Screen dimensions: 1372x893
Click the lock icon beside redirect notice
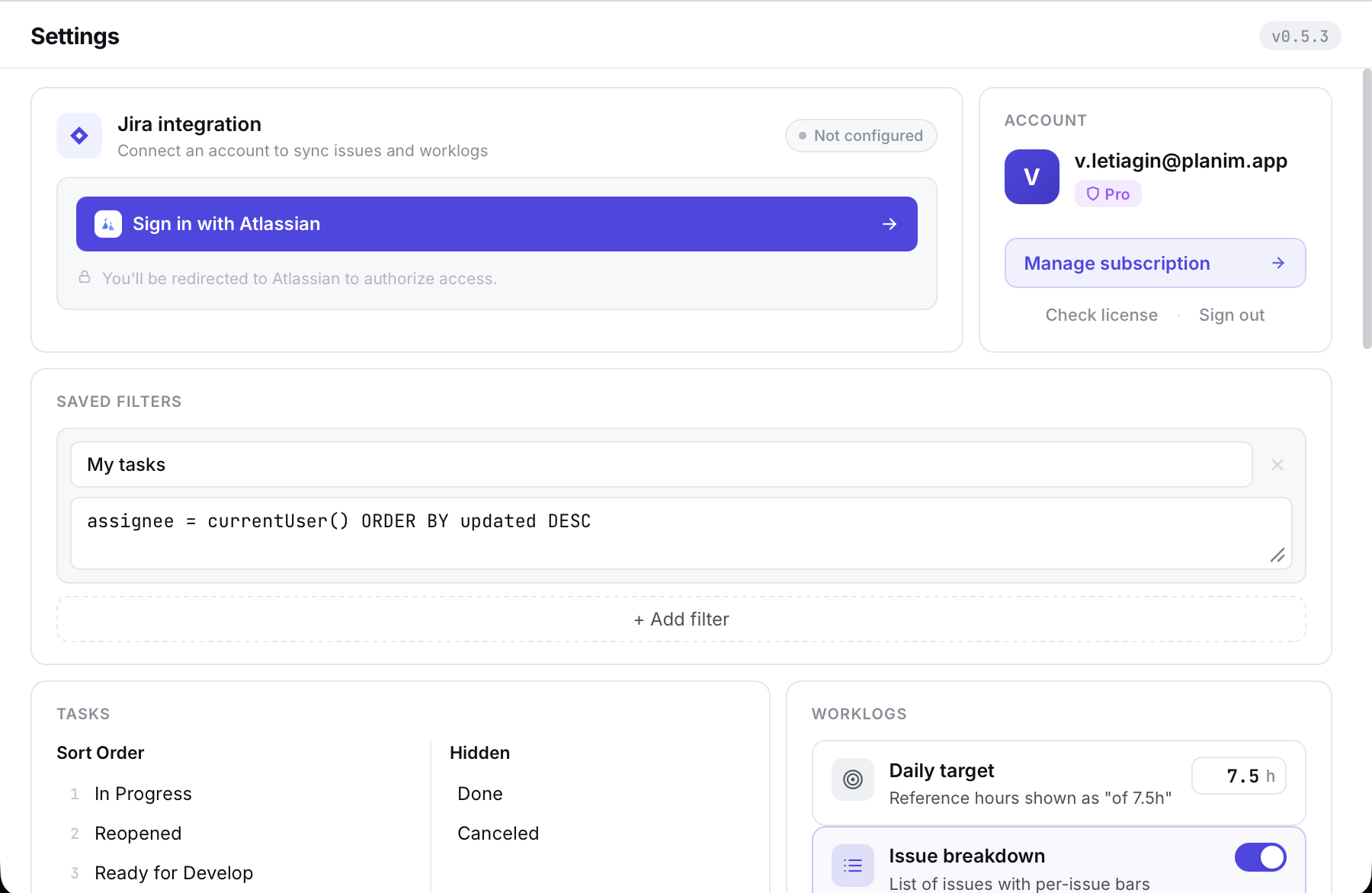[x=85, y=277]
